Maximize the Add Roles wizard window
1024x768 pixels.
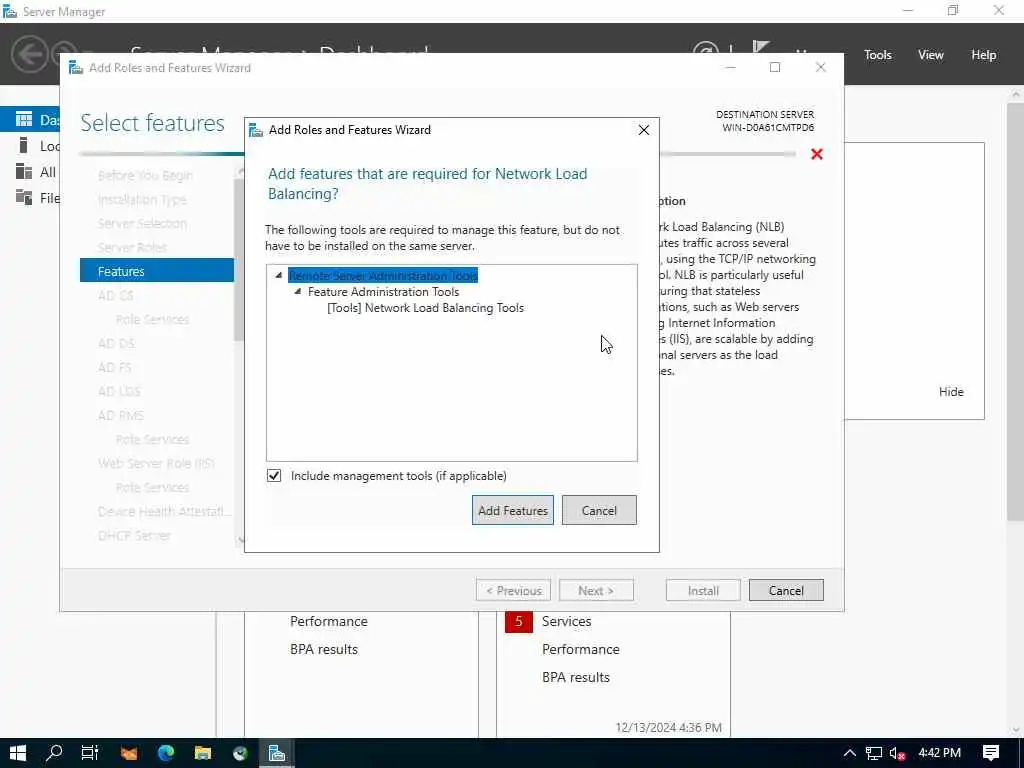click(775, 67)
